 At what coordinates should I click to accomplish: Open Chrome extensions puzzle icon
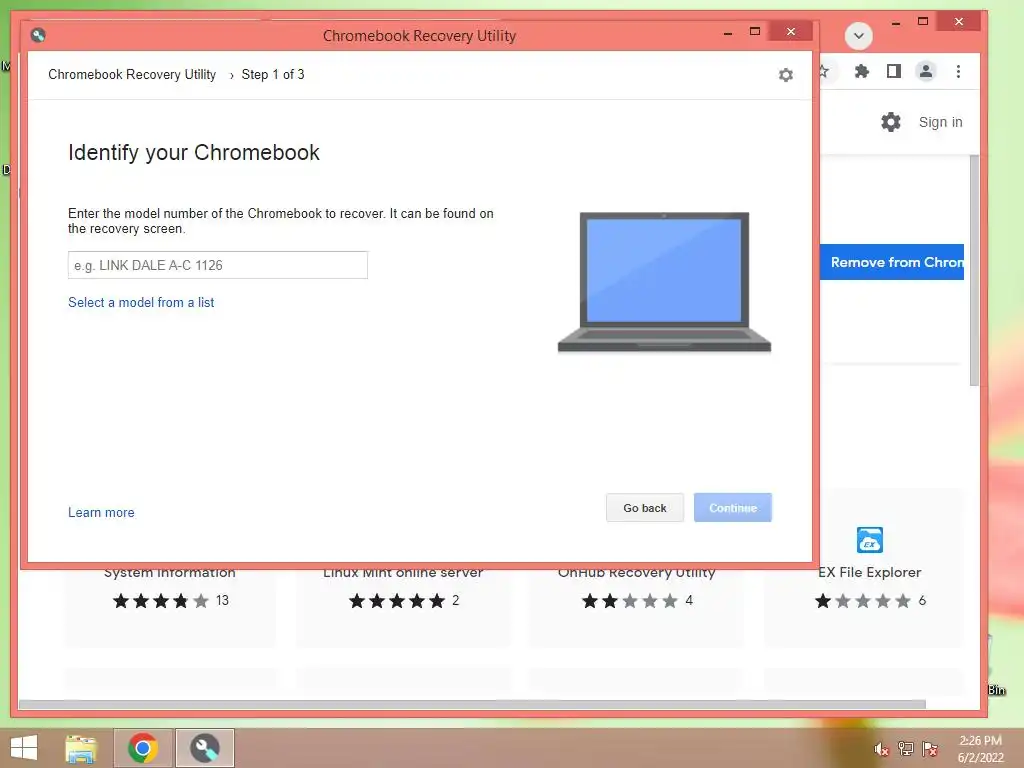click(x=861, y=71)
